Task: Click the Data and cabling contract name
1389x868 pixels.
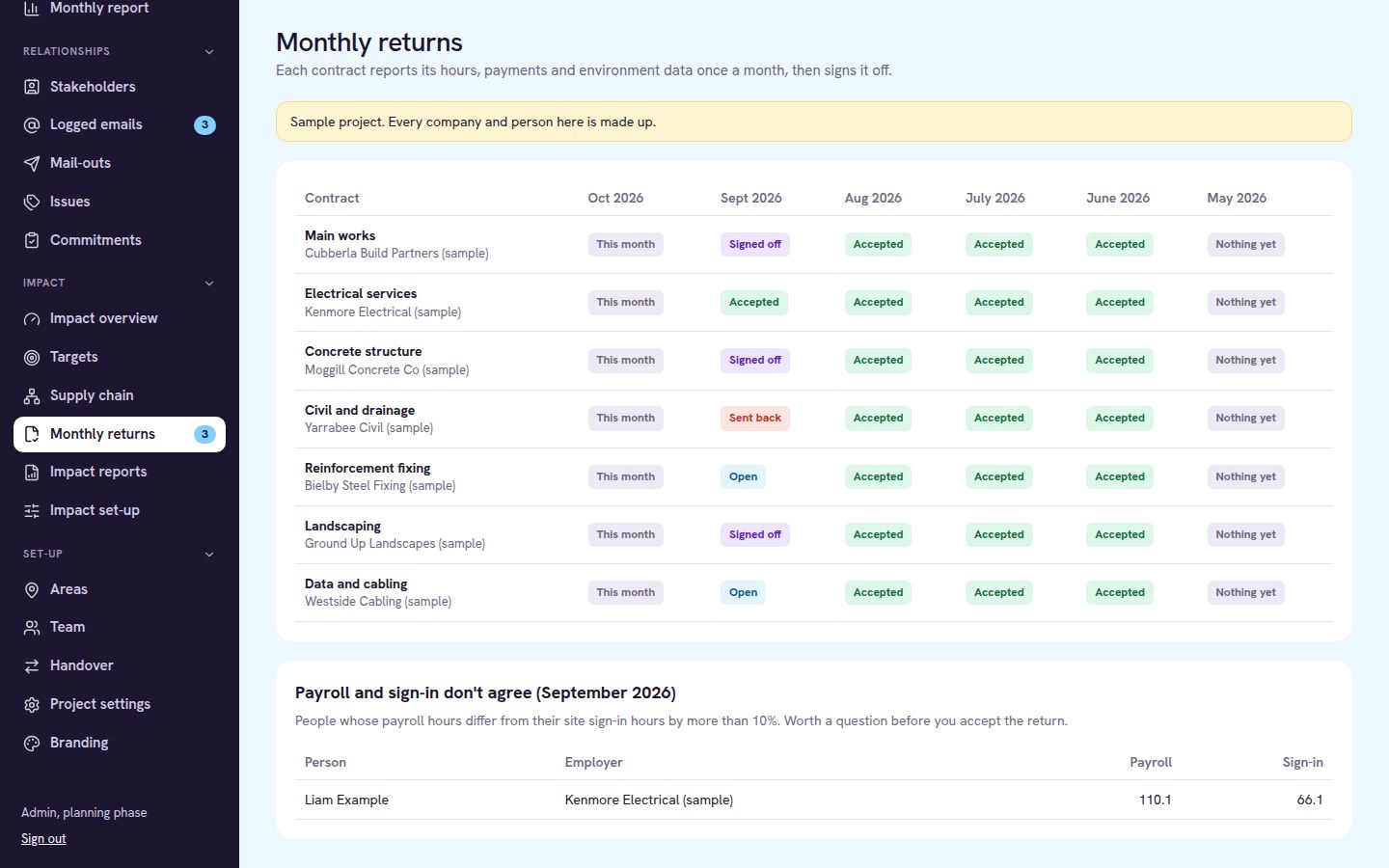Action: point(356,583)
